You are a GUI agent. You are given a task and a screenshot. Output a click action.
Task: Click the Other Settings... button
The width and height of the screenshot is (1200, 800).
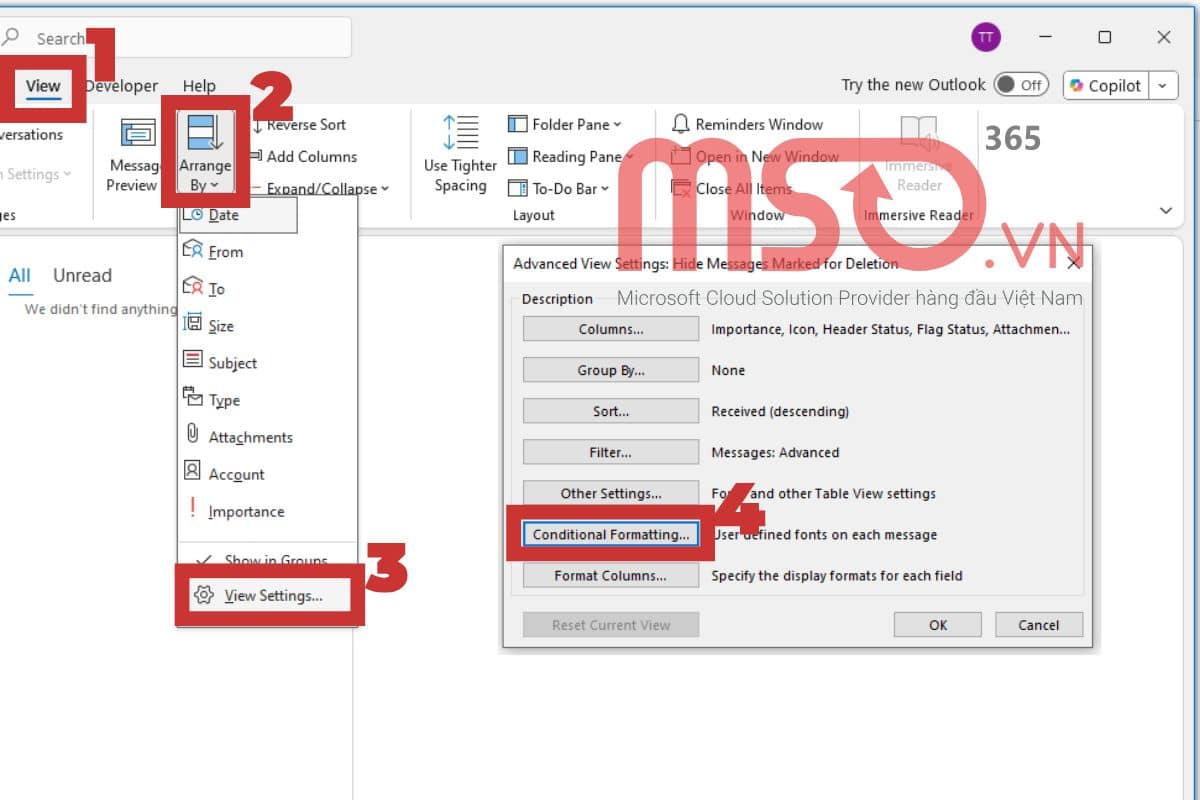611,493
